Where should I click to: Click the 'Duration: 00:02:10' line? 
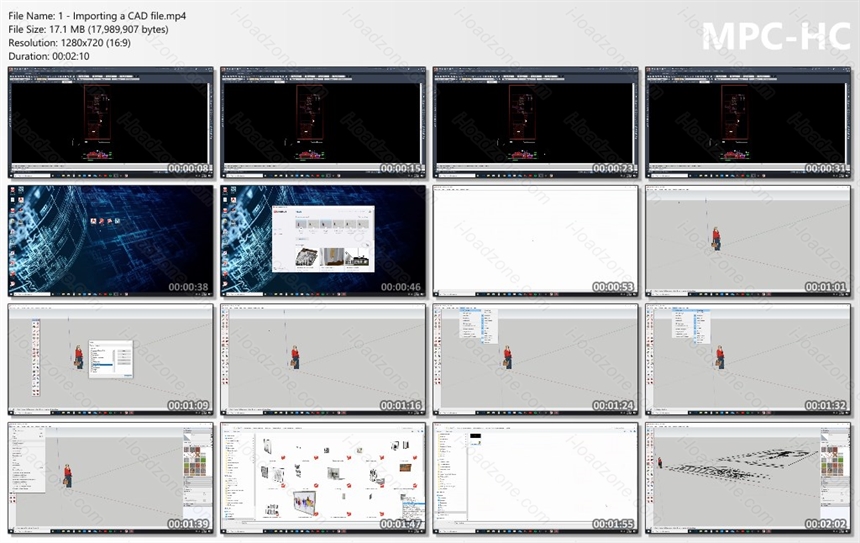click(49, 56)
